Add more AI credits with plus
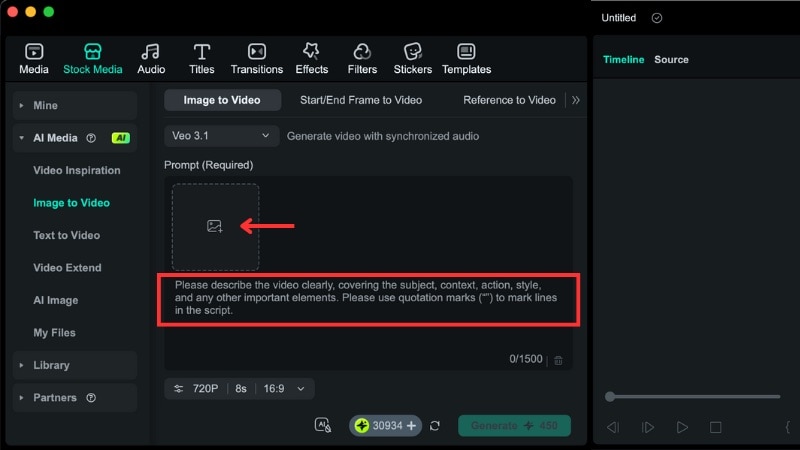This screenshot has height=450, width=800. (x=411, y=426)
